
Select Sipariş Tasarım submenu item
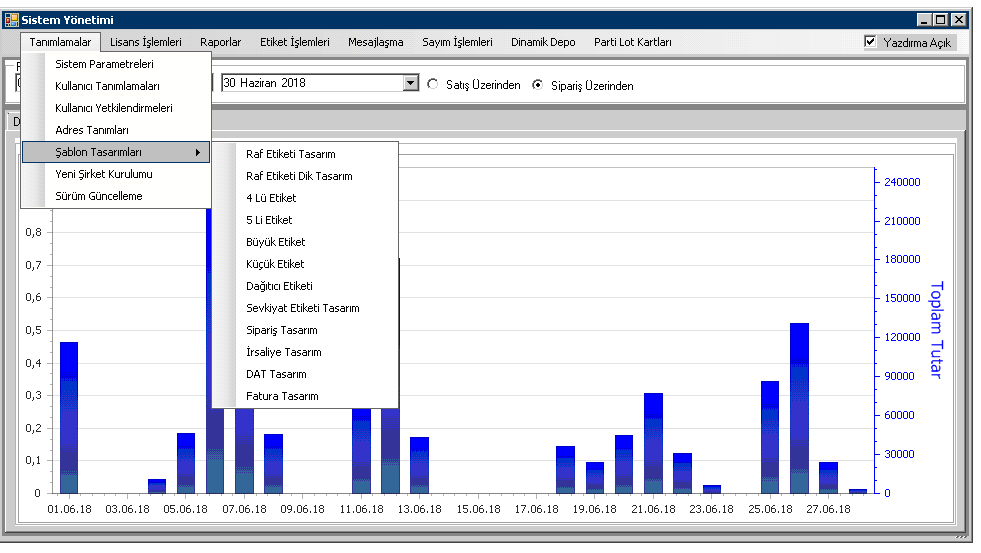[x=305, y=330]
